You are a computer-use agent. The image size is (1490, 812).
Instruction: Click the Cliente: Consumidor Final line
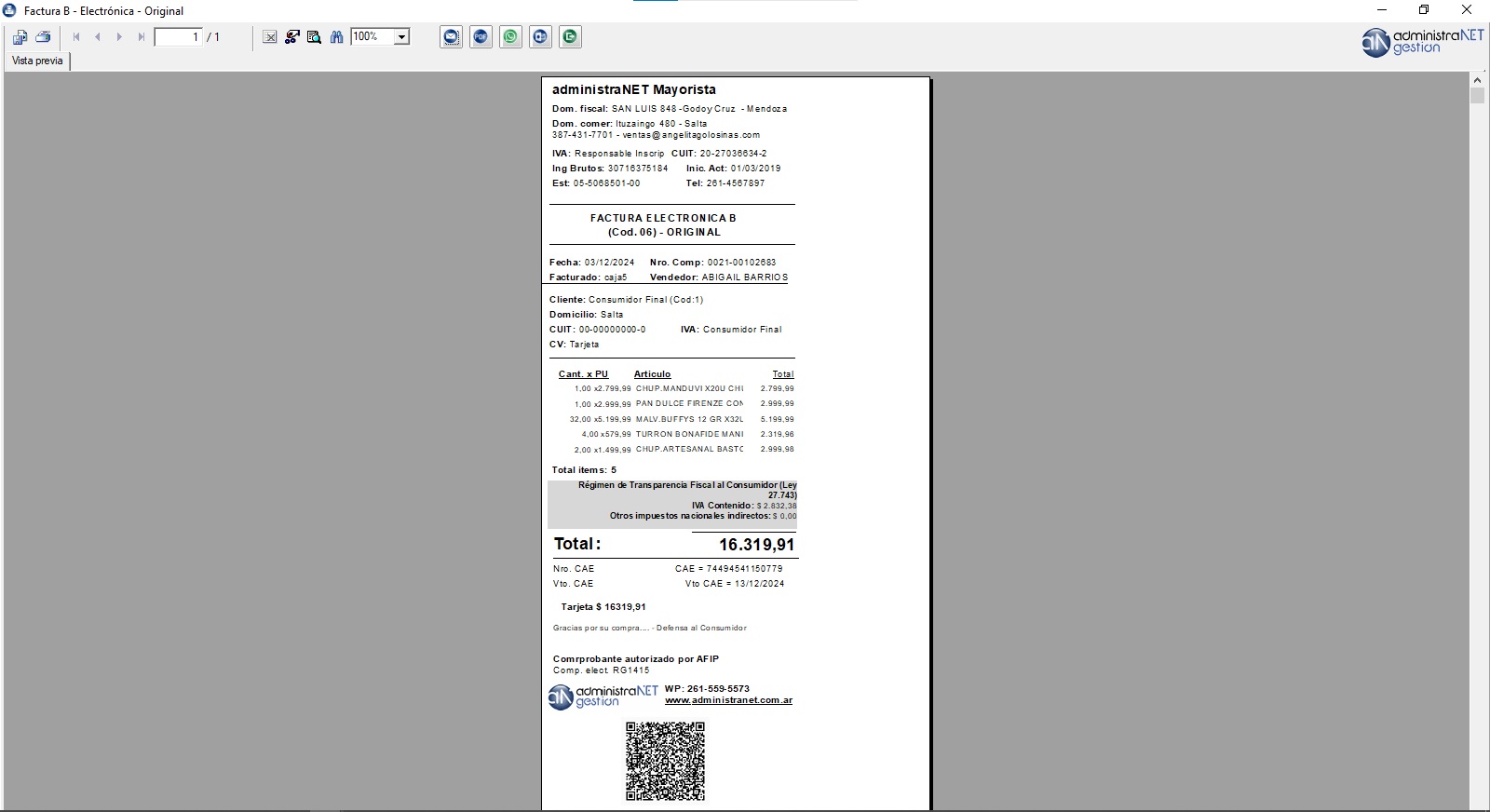pos(627,300)
